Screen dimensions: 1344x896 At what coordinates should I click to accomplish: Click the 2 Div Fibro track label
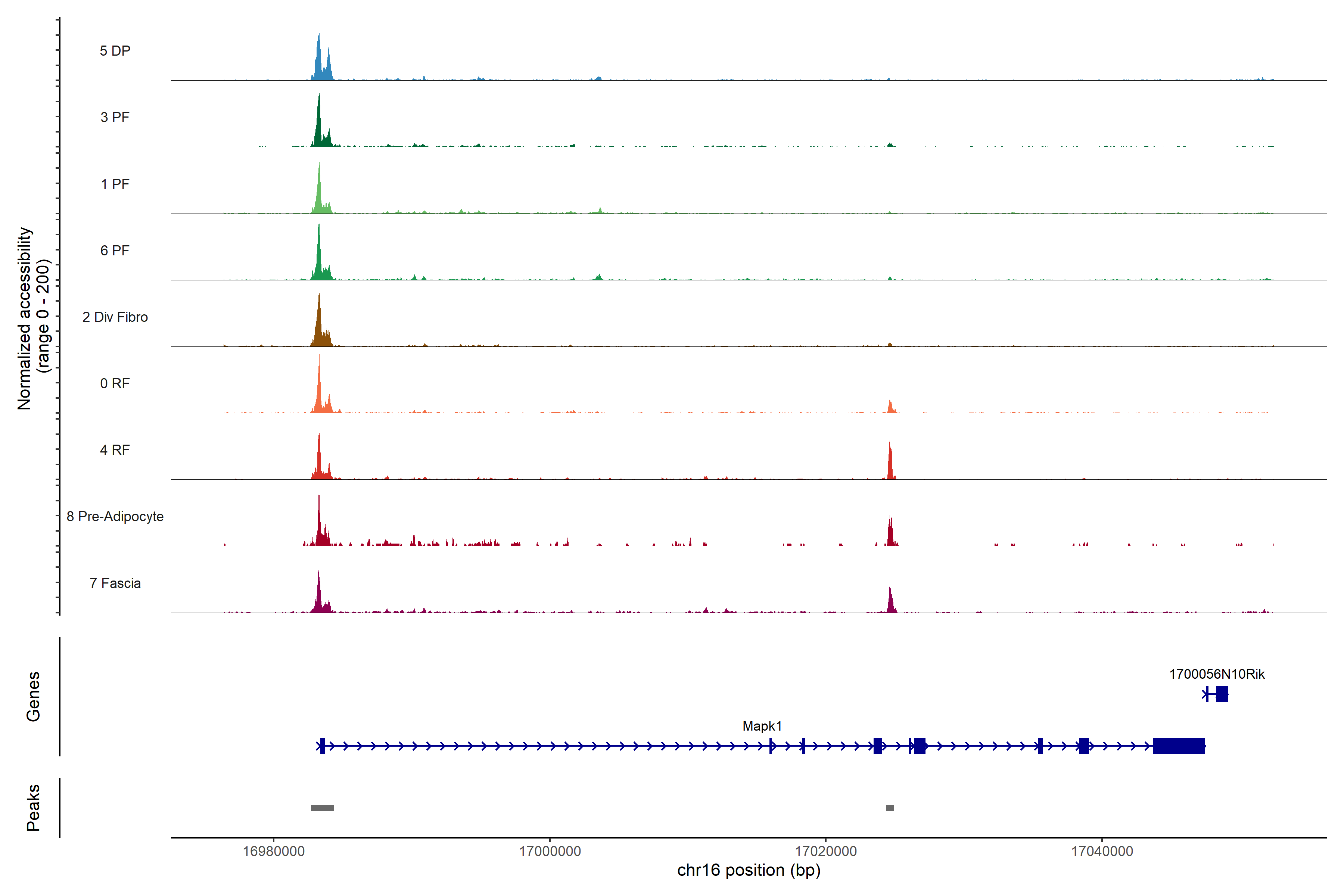click(x=115, y=317)
